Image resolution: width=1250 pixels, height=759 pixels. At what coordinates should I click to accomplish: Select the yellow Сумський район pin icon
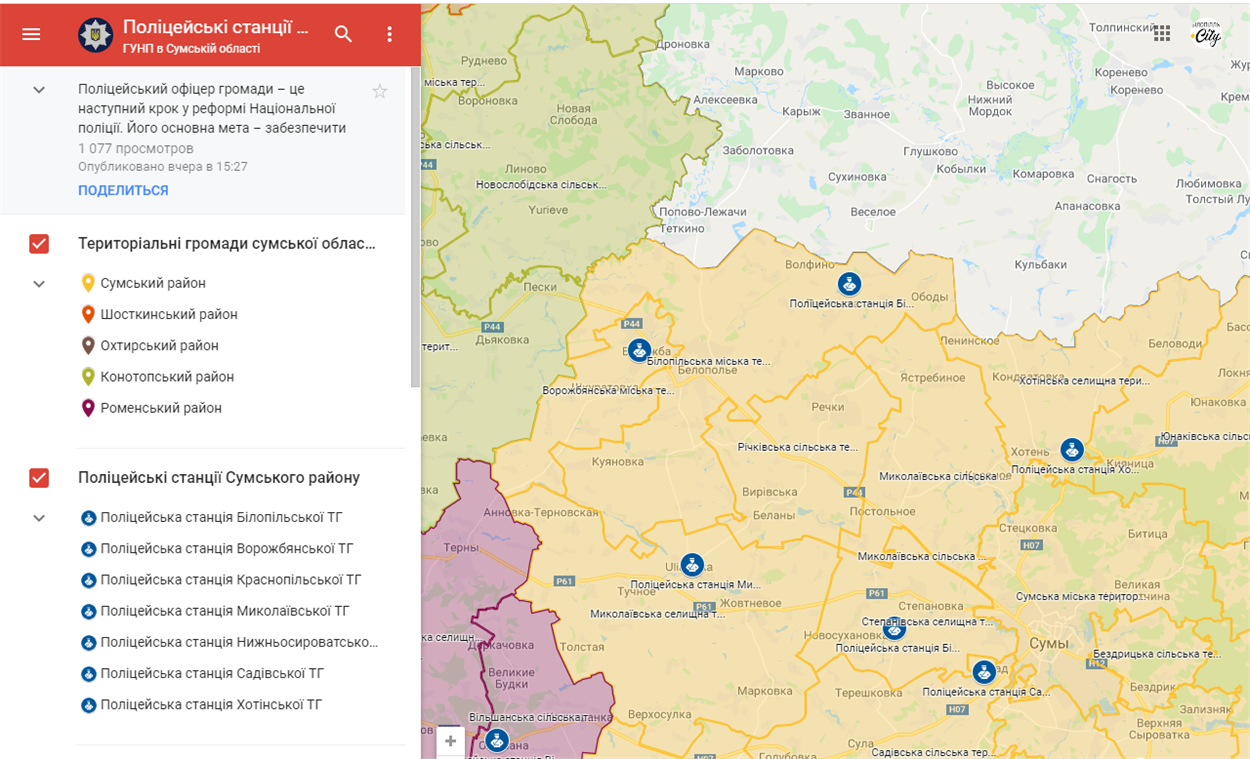[x=88, y=283]
